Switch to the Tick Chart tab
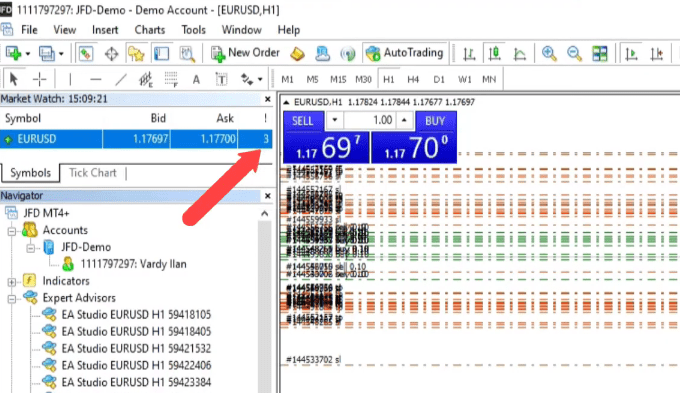The height and width of the screenshot is (393, 680). 93,173
